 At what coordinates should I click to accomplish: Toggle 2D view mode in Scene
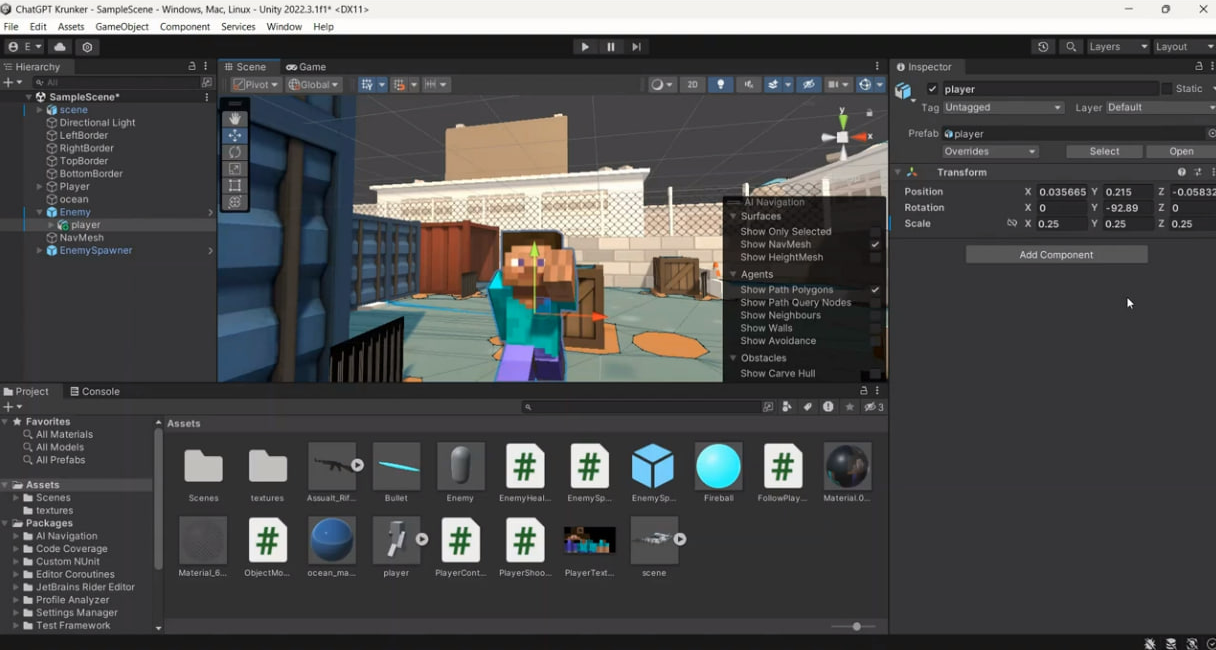pos(692,85)
